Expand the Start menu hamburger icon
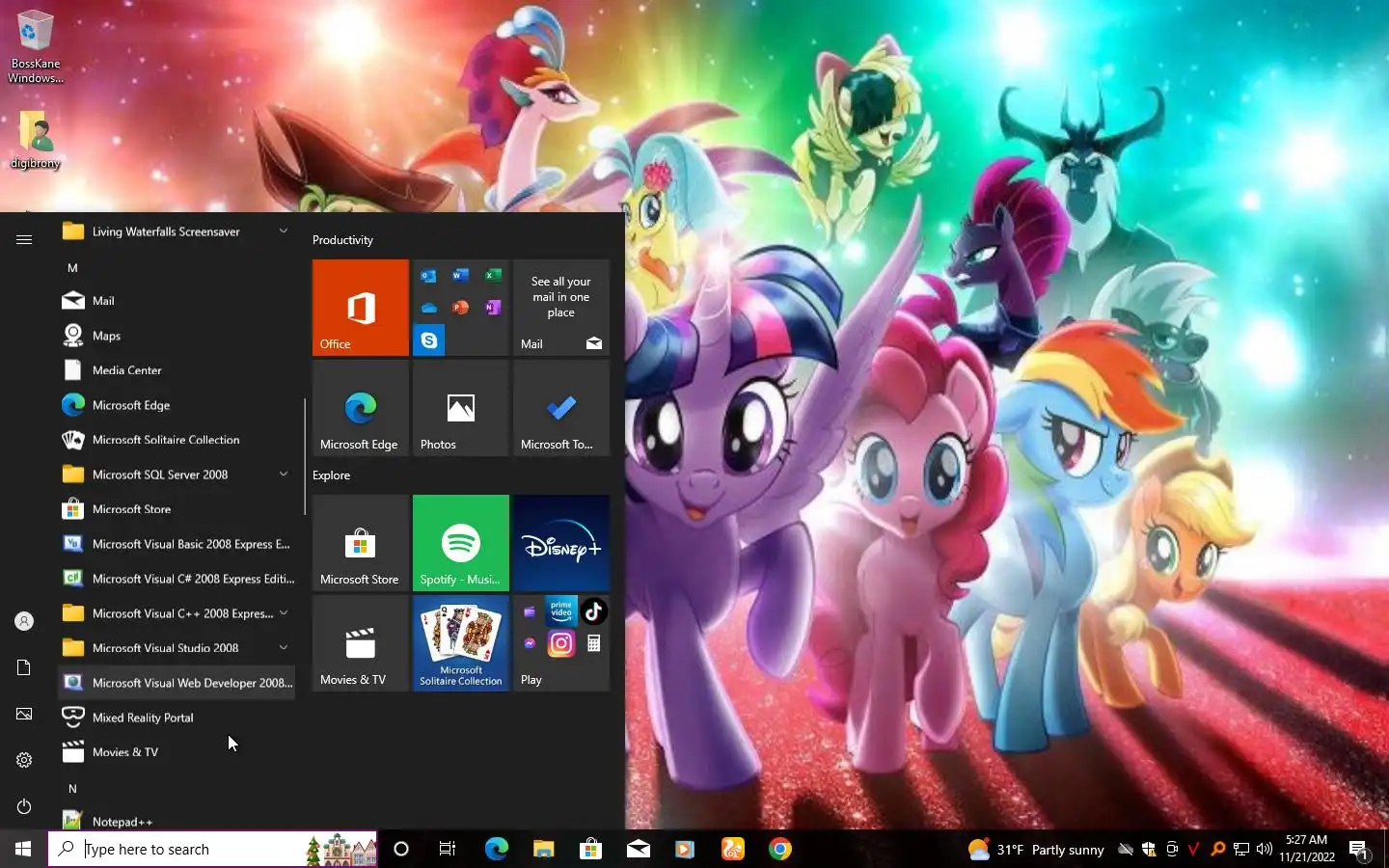The height and width of the screenshot is (868, 1389). click(x=24, y=239)
